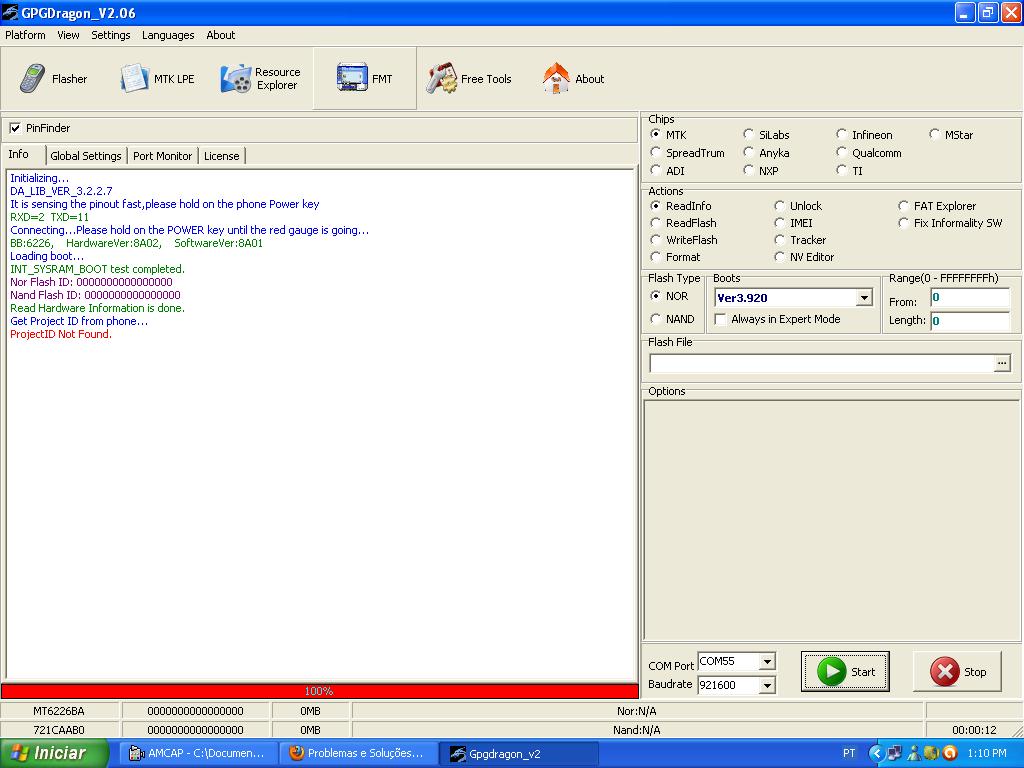Select the SiLabs chip option
1024x768 pixels.
[x=748, y=135]
